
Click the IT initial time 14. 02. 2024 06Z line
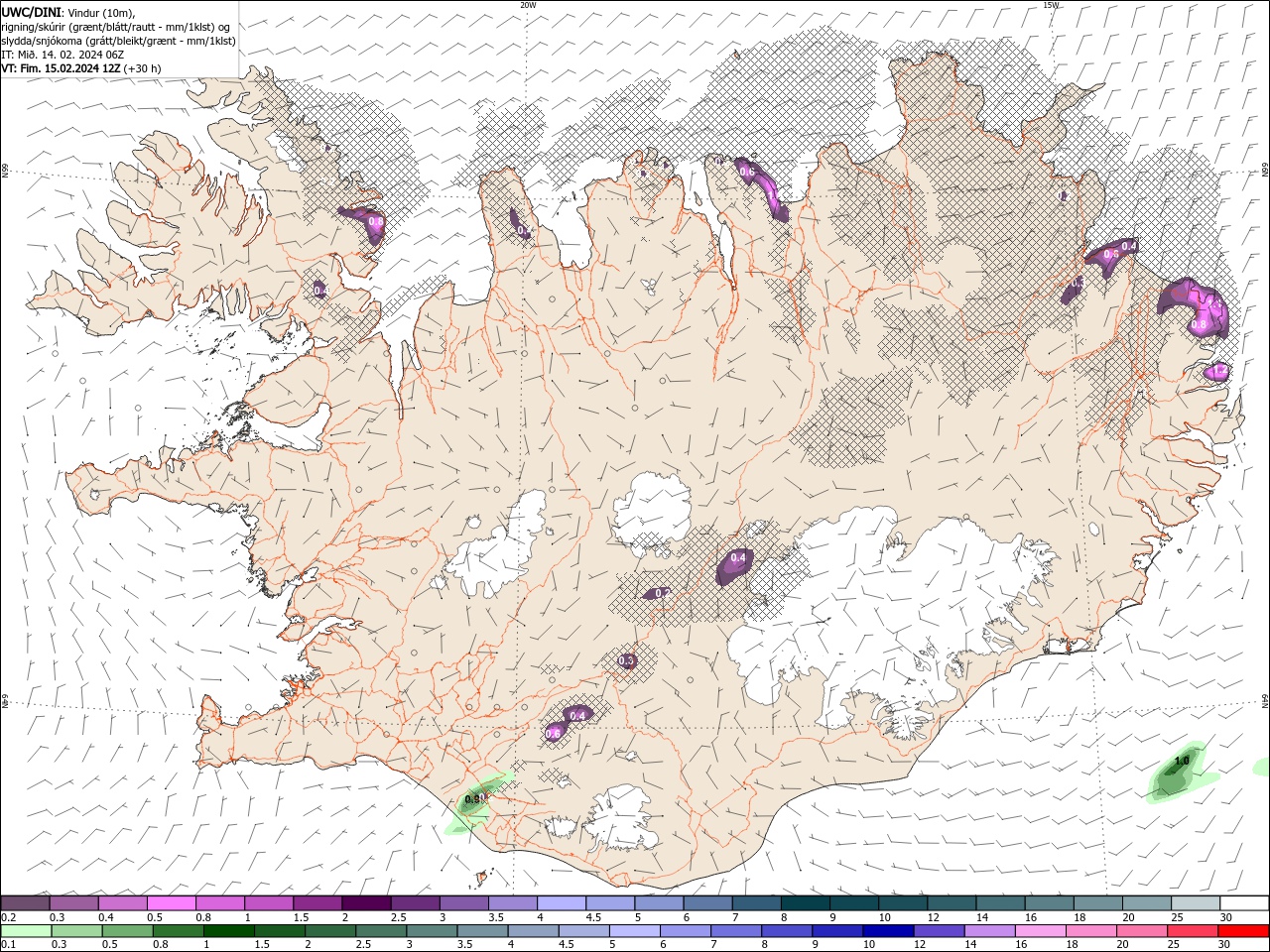coord(63,55)
